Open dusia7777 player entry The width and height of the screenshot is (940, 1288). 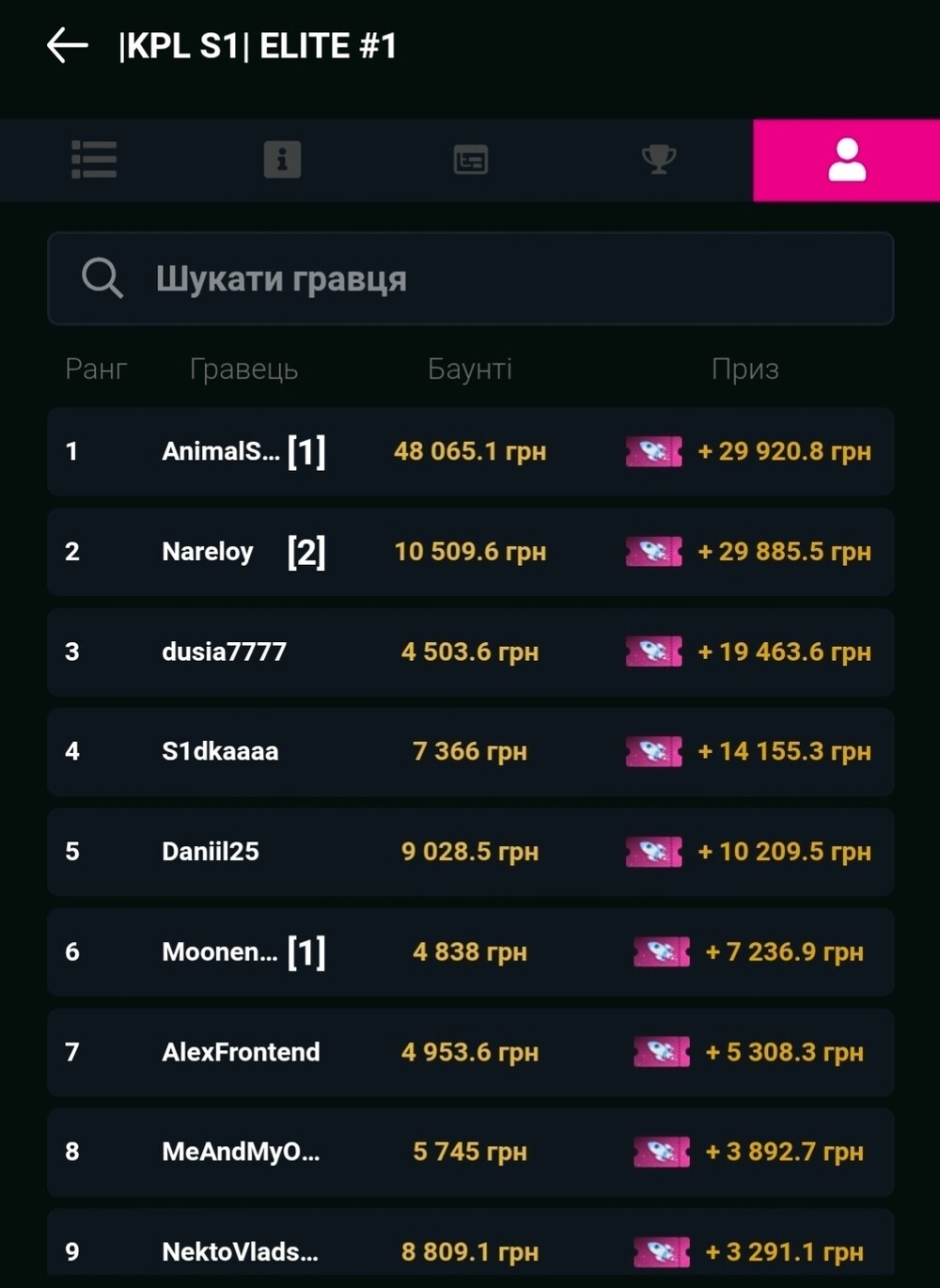coord(224,652)
